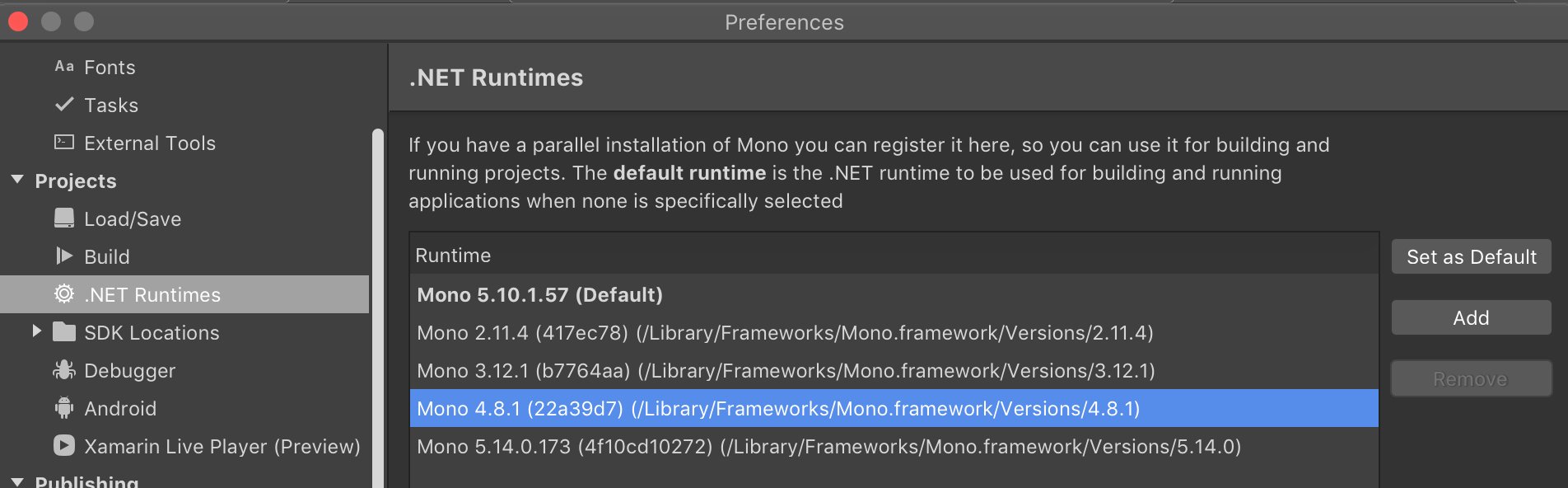Select Mono 5.14.0.173 runtime row
This screenshot has width=1568, height=488.
point(828,447)
